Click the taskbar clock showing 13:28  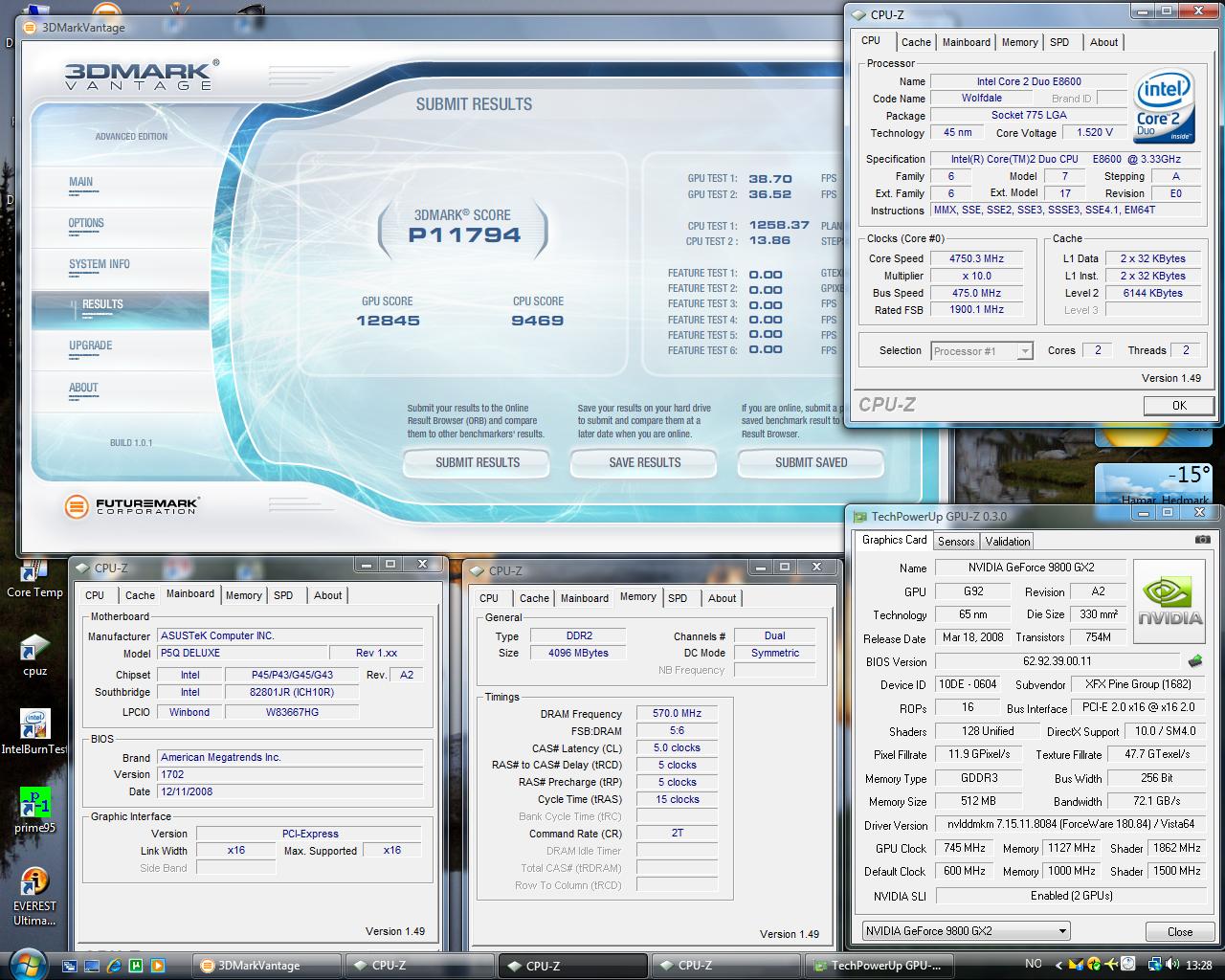(1198, 966)
